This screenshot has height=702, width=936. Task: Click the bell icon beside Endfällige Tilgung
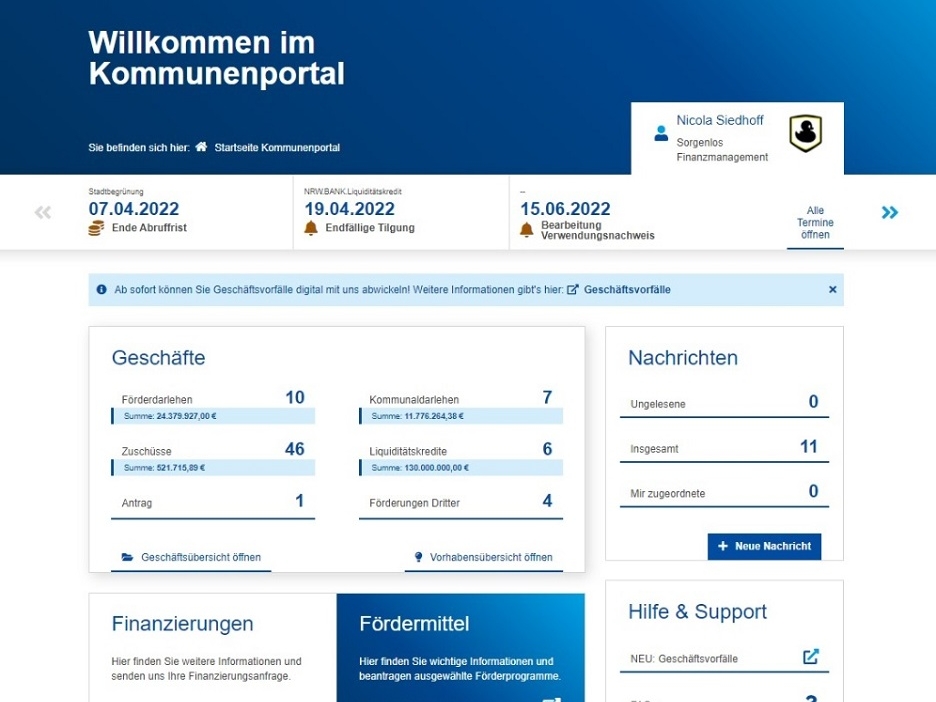tap(312, 227)
